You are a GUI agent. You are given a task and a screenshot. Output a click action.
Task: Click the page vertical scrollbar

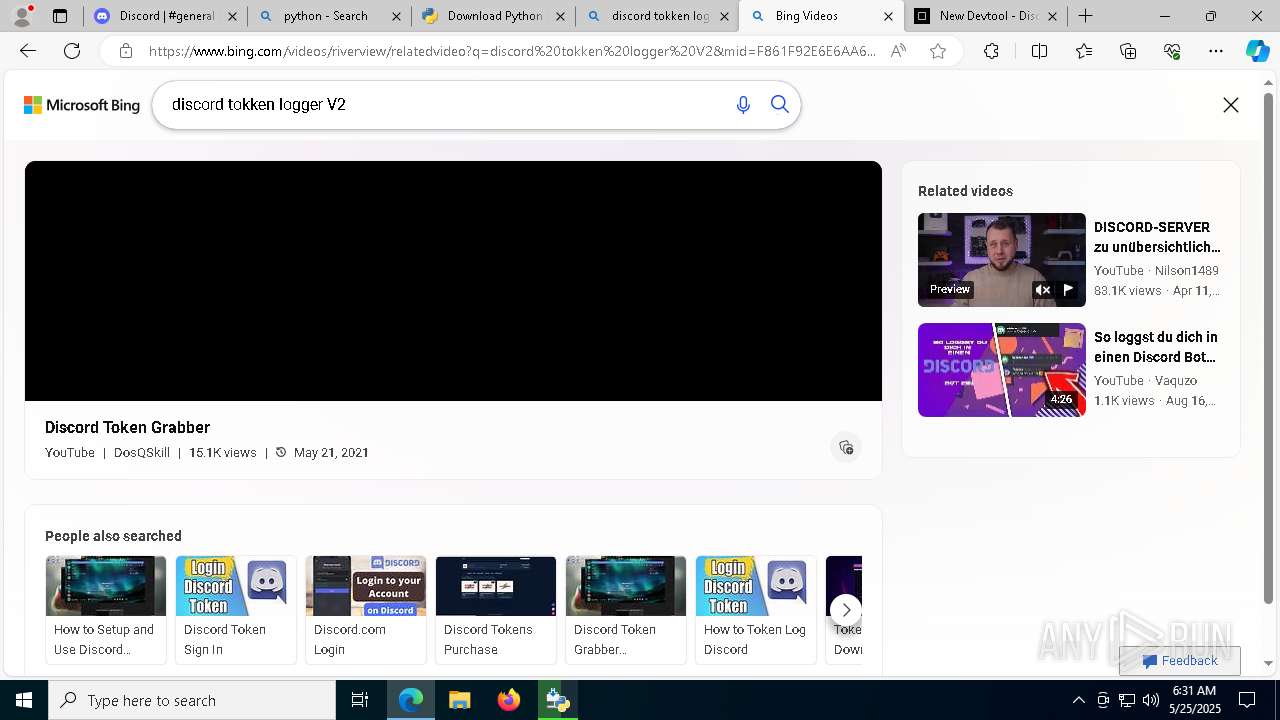tap(1268, 350)
